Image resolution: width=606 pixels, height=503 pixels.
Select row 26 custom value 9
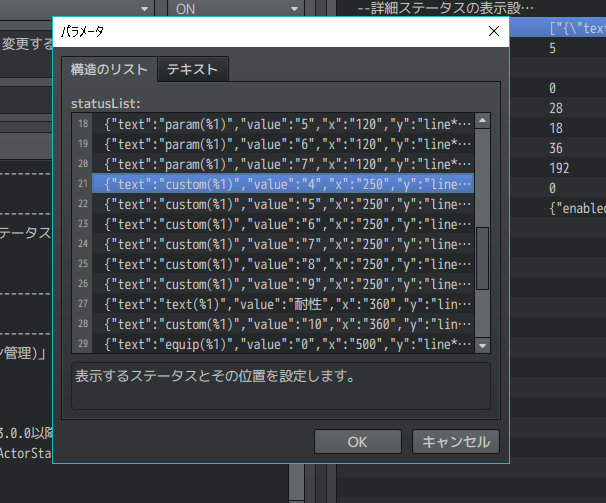[x=283, y=285]
